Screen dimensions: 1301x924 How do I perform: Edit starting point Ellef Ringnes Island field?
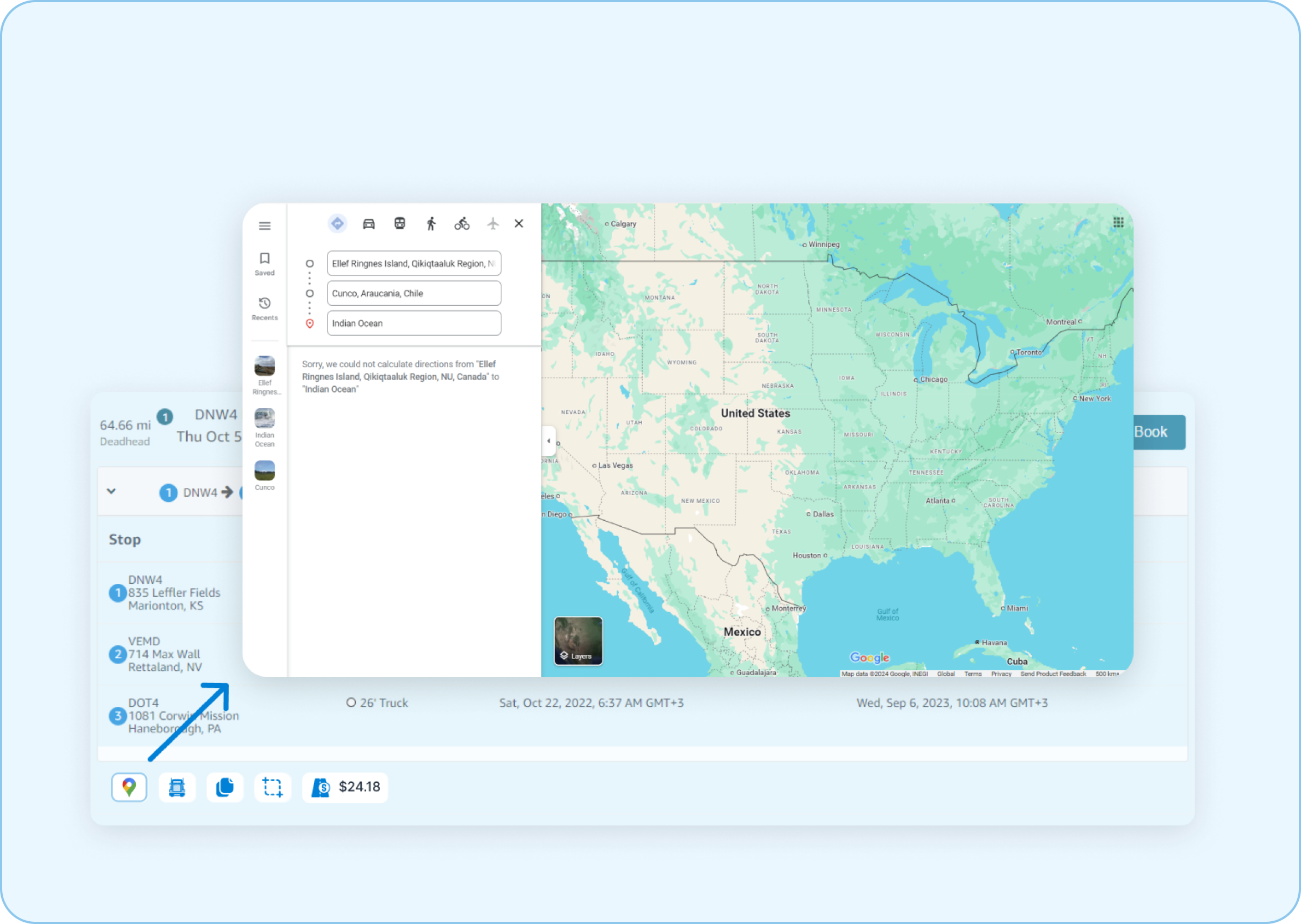pyautogui.click(x=414, y=264)
